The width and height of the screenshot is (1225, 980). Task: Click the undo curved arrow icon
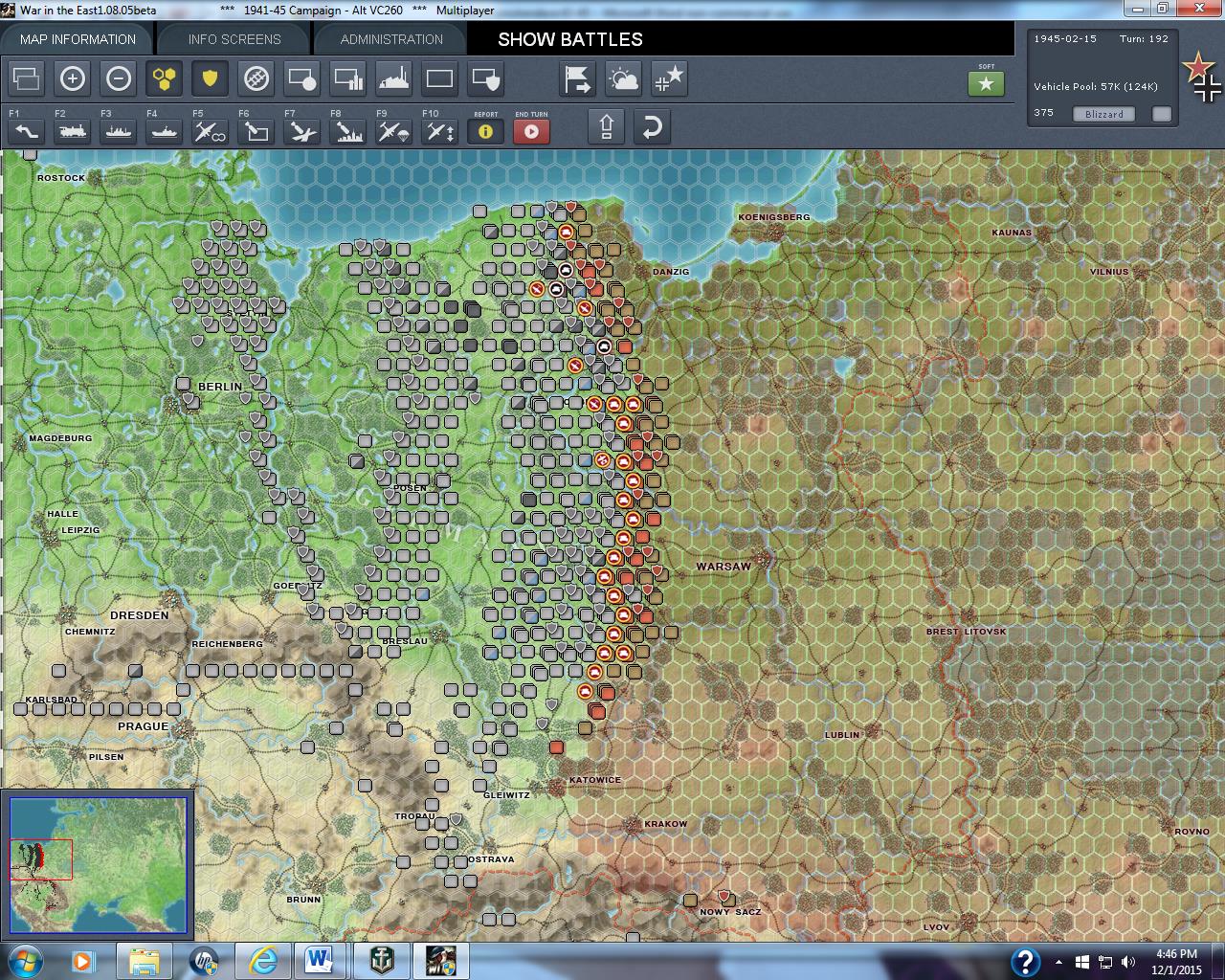click(x=653, y=127)
